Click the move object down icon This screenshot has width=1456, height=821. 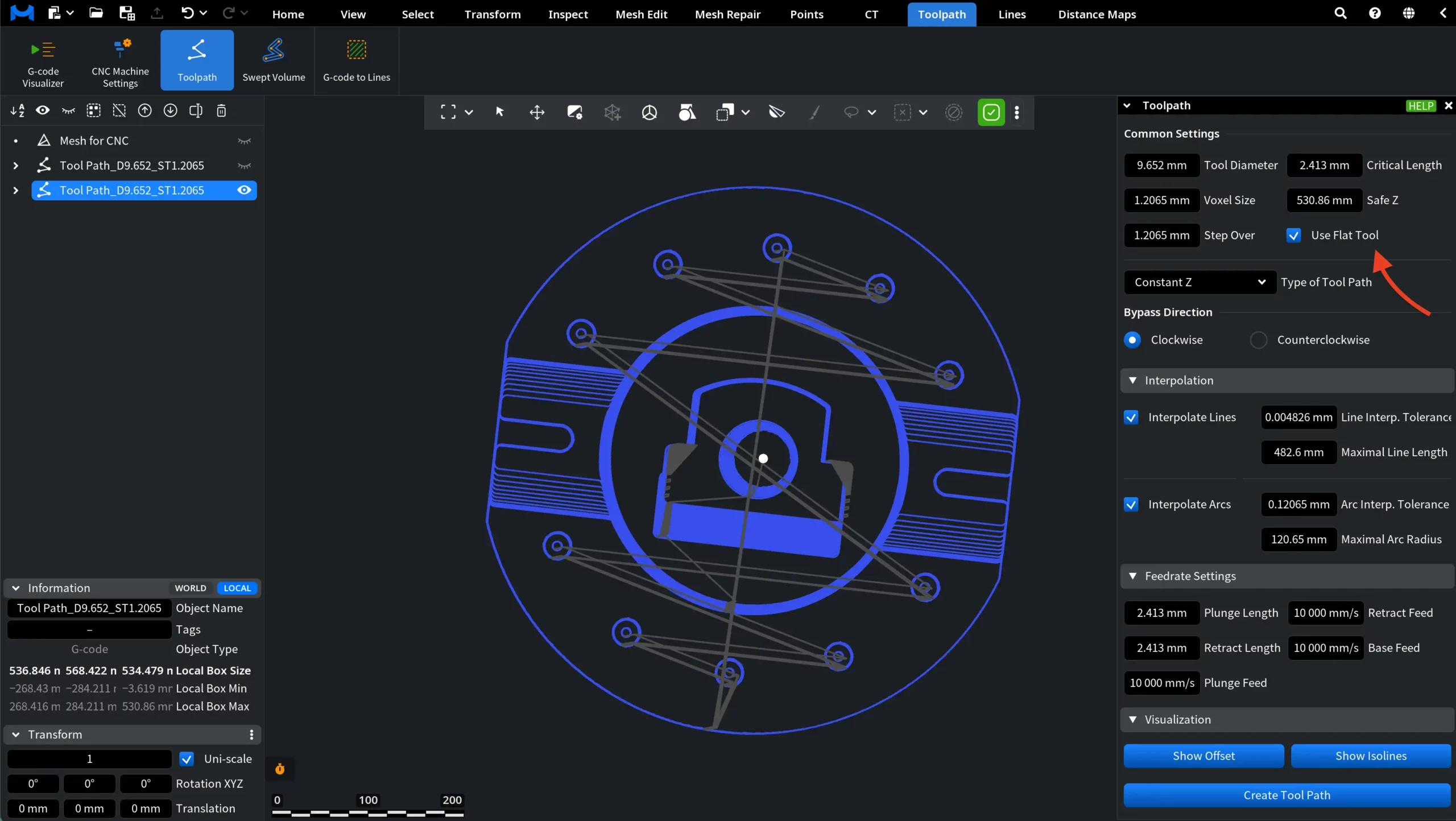[x=171, y=110]
